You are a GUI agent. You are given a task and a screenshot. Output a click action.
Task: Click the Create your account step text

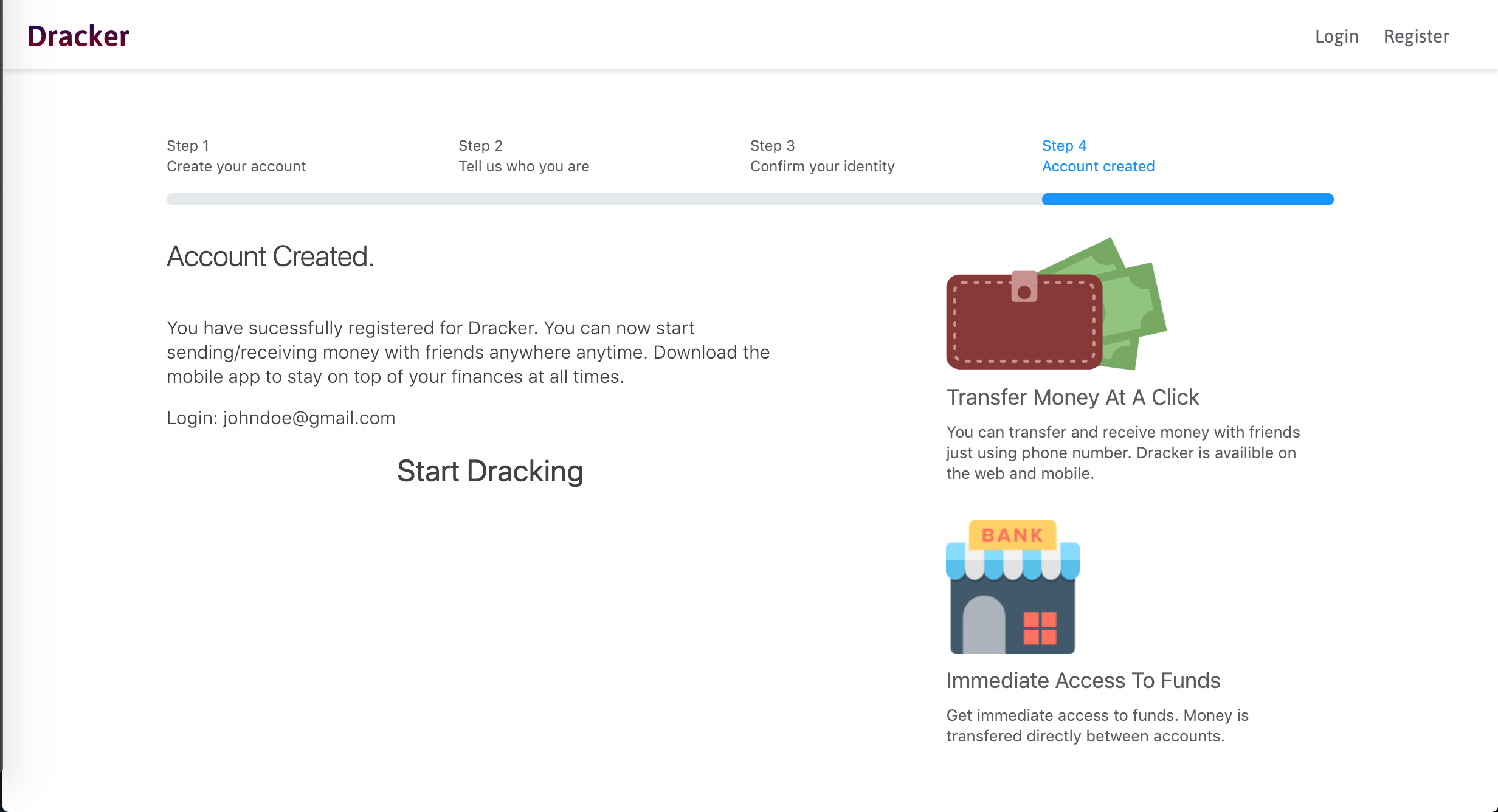(x=236, y=167)
